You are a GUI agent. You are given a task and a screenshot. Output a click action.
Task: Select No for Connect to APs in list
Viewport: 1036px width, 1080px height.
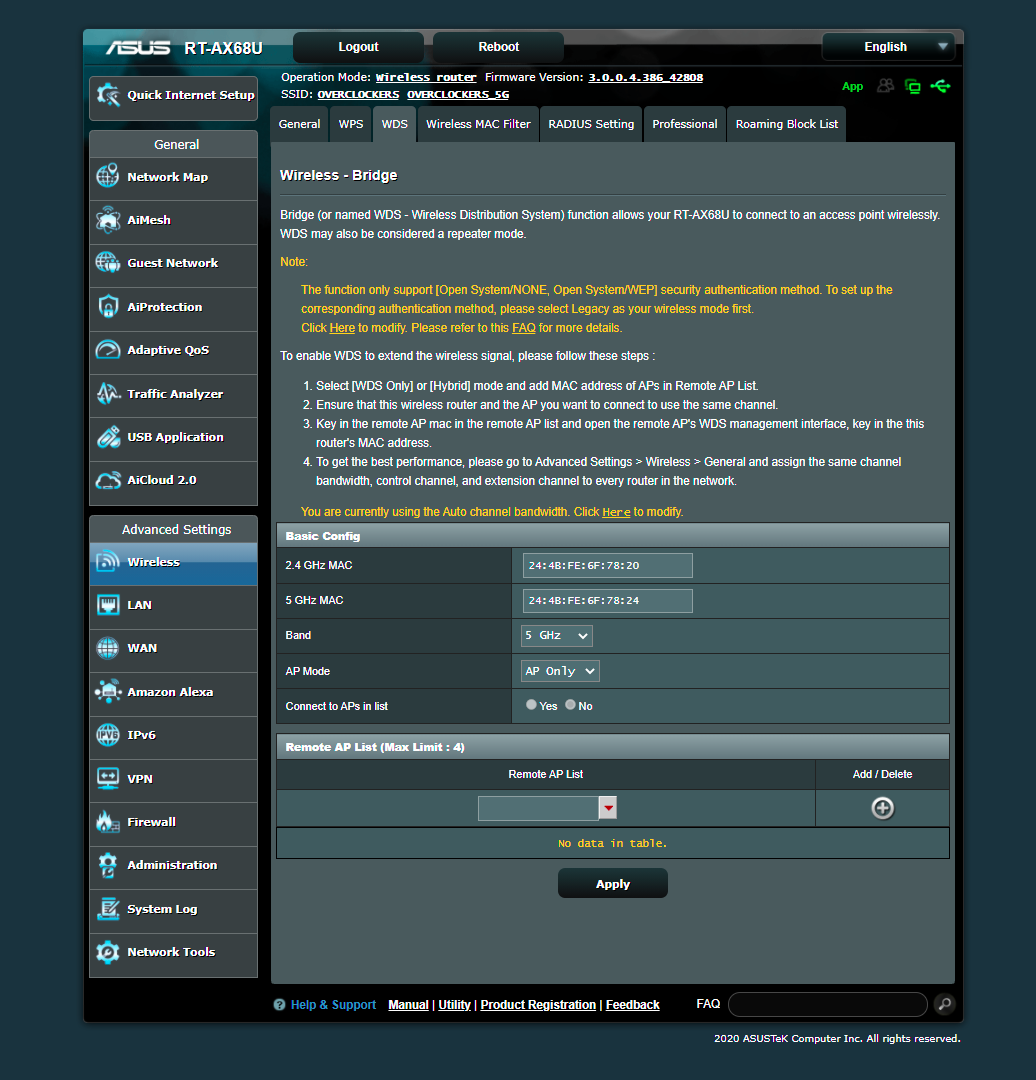pos(569,703)
